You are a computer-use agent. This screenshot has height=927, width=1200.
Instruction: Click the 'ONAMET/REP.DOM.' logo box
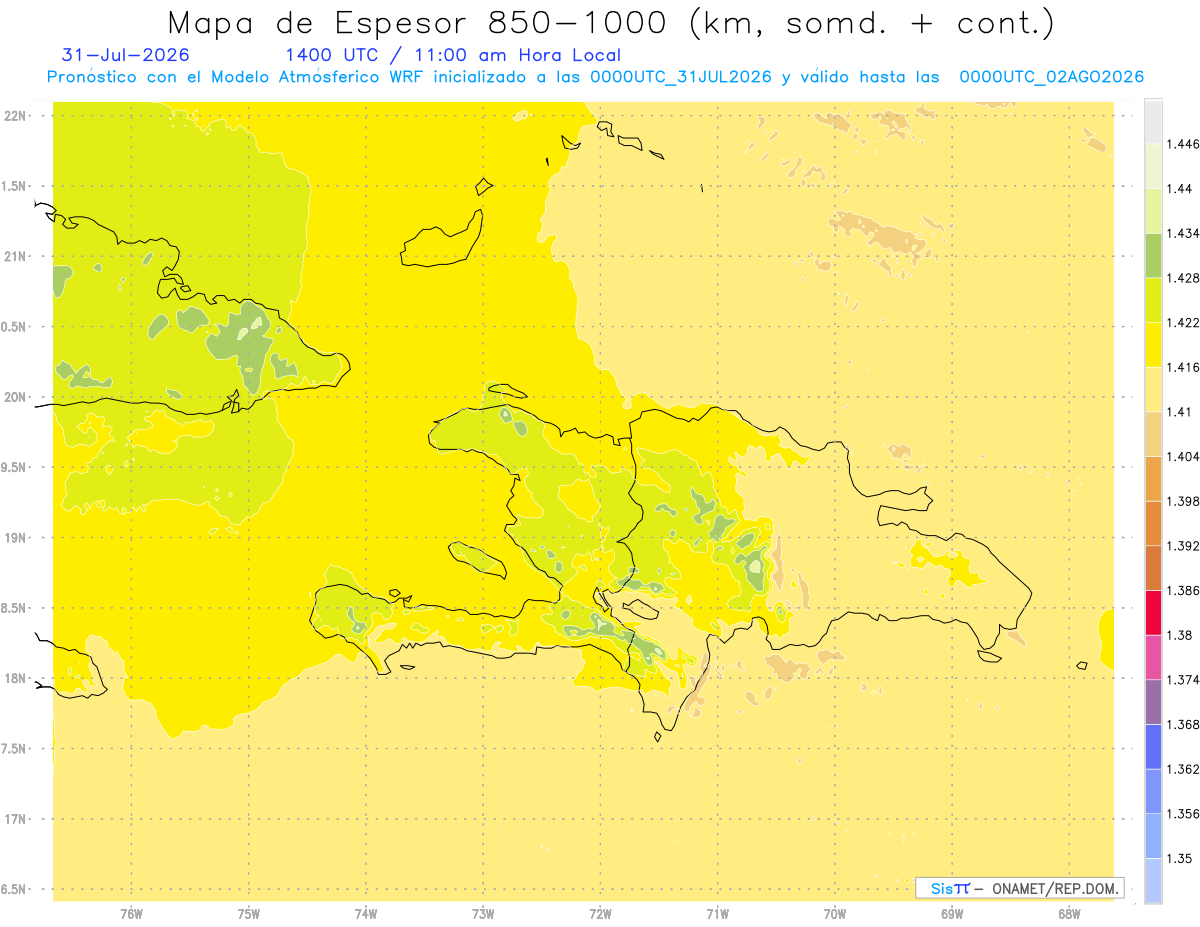1019,888
